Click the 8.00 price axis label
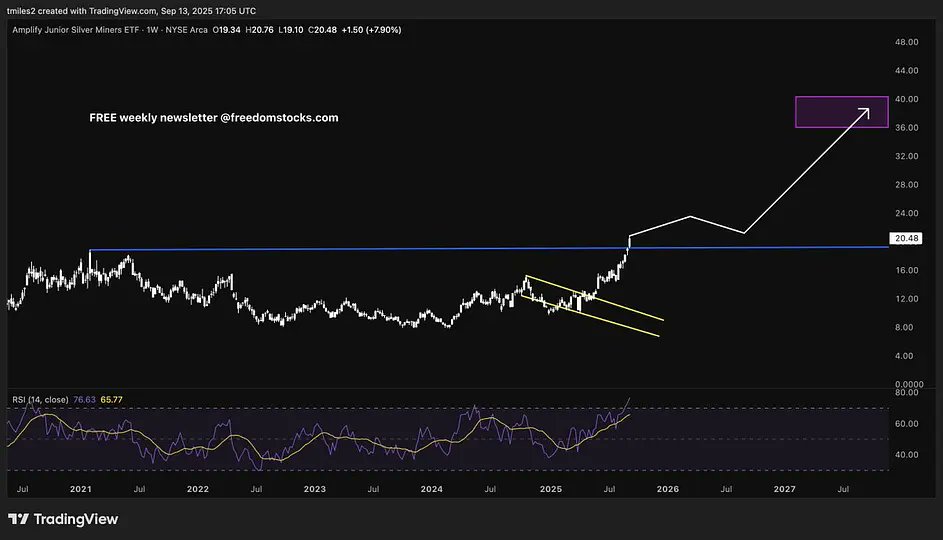The height and width of the screenshot is (540, 943). 906,327
